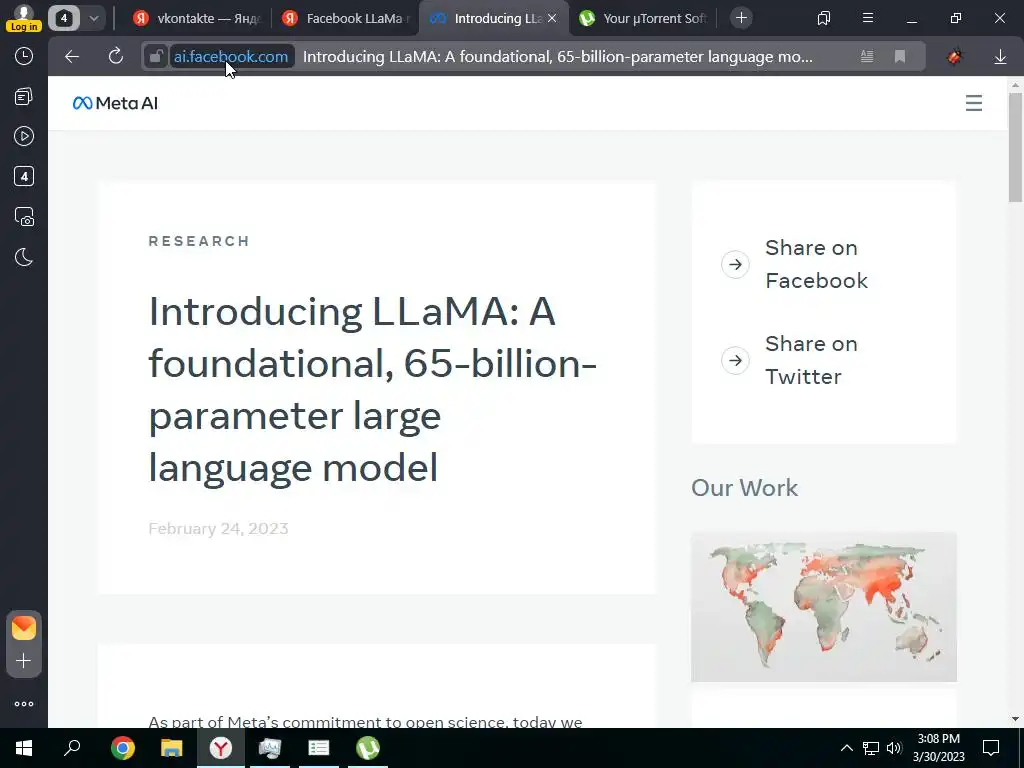Click the Log in profile avatar
1024x768 pixels.
pyautogui.click(x=24, y=18)
